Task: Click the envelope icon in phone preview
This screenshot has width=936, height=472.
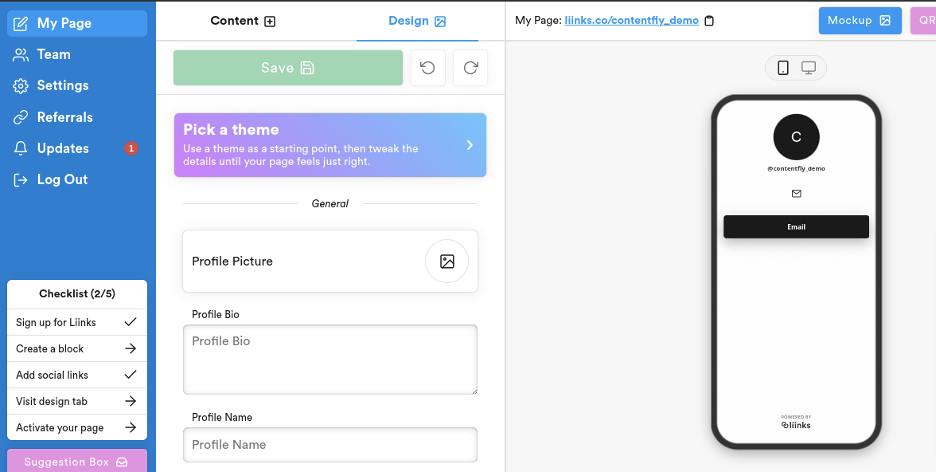Action: [796, 193]
